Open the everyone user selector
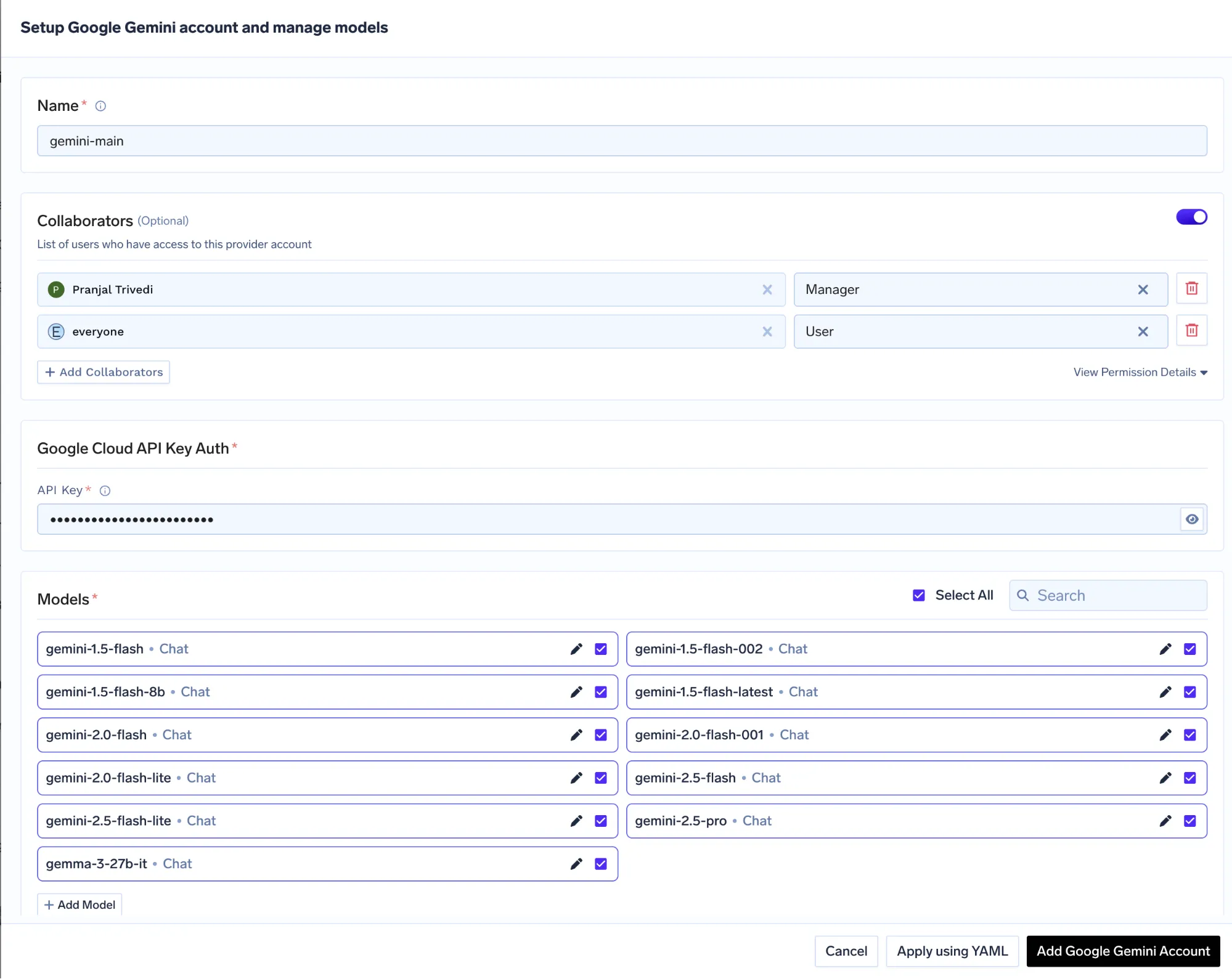Image resolution: width=1232 pixels, height=979 pixels. 411,331
